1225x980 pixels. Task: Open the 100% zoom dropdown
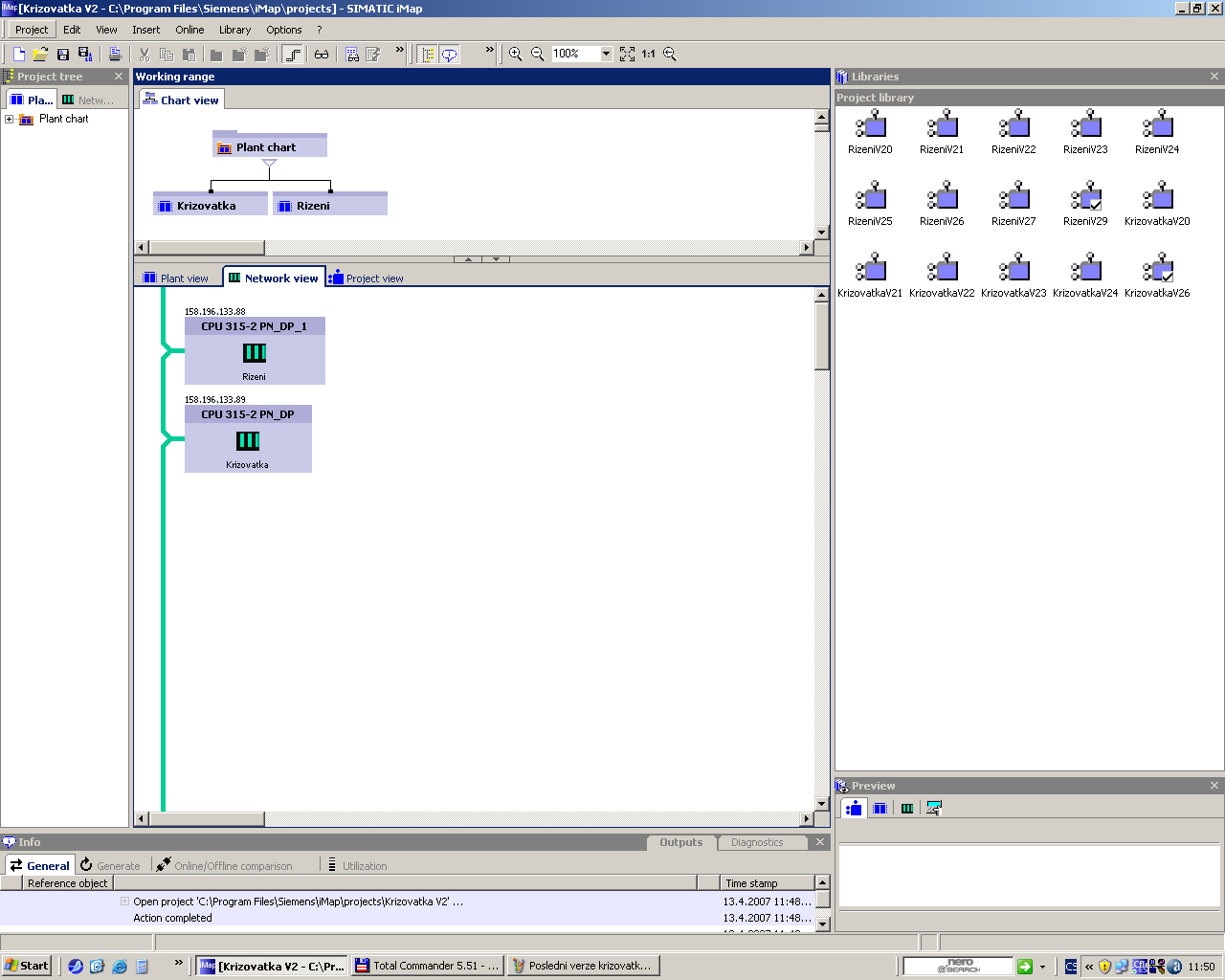(606, 55)
